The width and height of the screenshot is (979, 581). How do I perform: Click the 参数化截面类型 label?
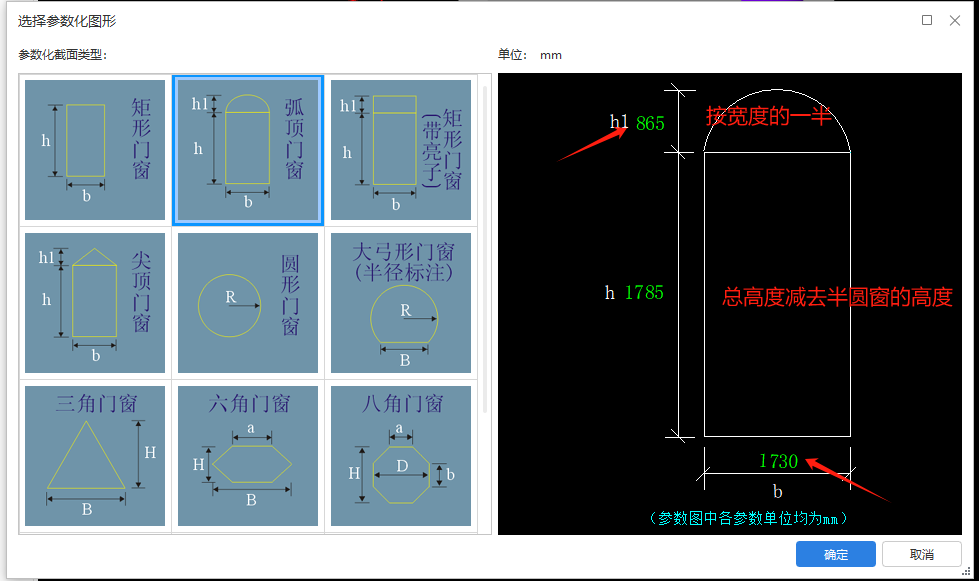(62, 55)
